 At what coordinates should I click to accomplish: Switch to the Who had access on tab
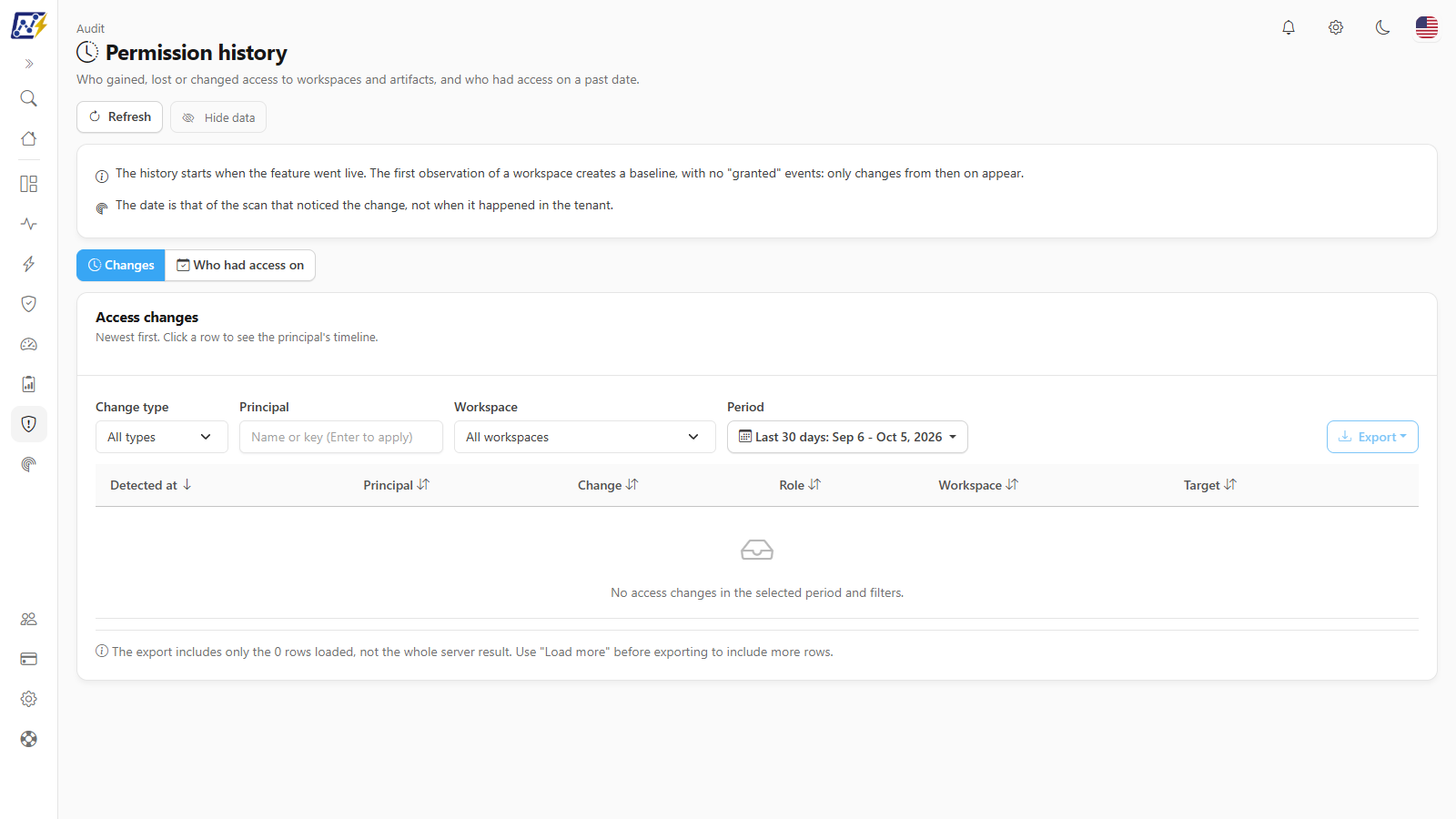[240, 265]
